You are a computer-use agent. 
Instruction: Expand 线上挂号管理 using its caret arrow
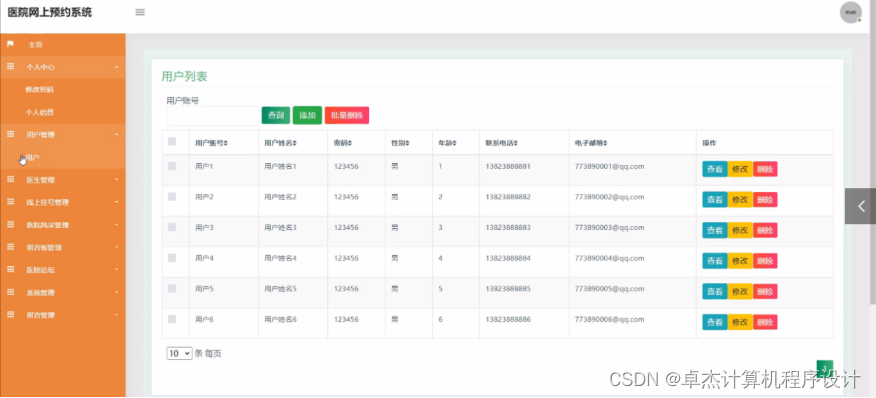(x=116, y=202)
